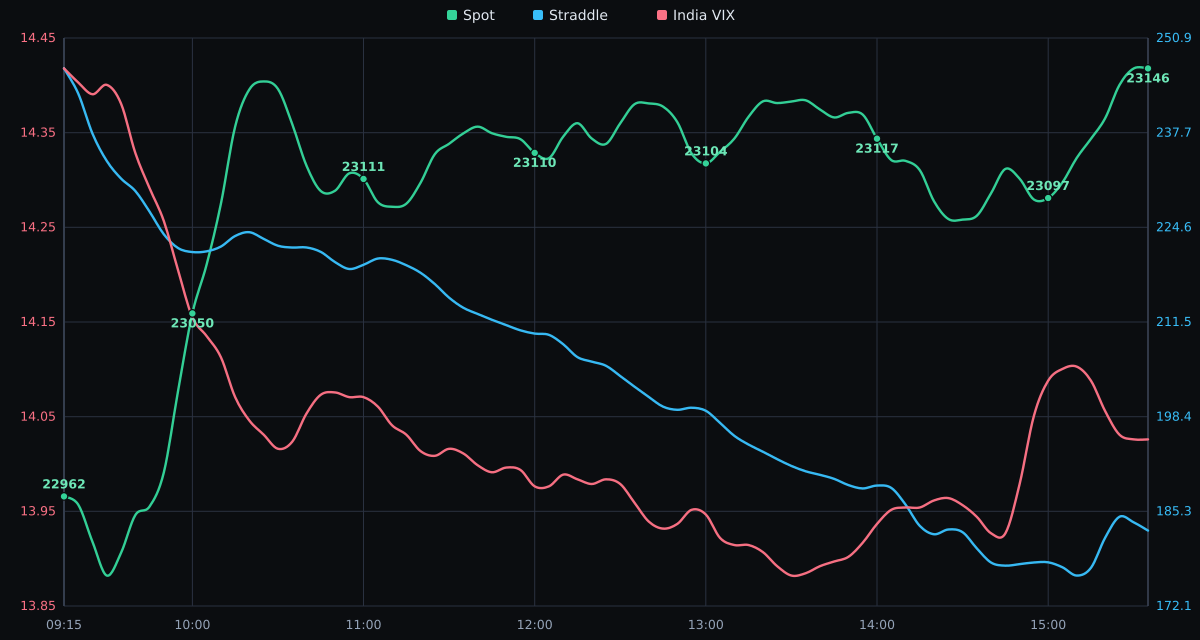Click the 14.45 VIX axis value
This screenshot has height=640, width=1200.
[38, 38]
